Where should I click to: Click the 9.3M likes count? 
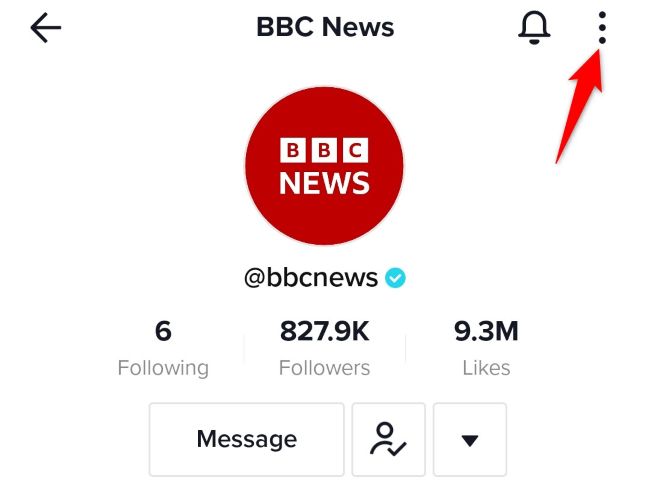[x=486, y=331]
